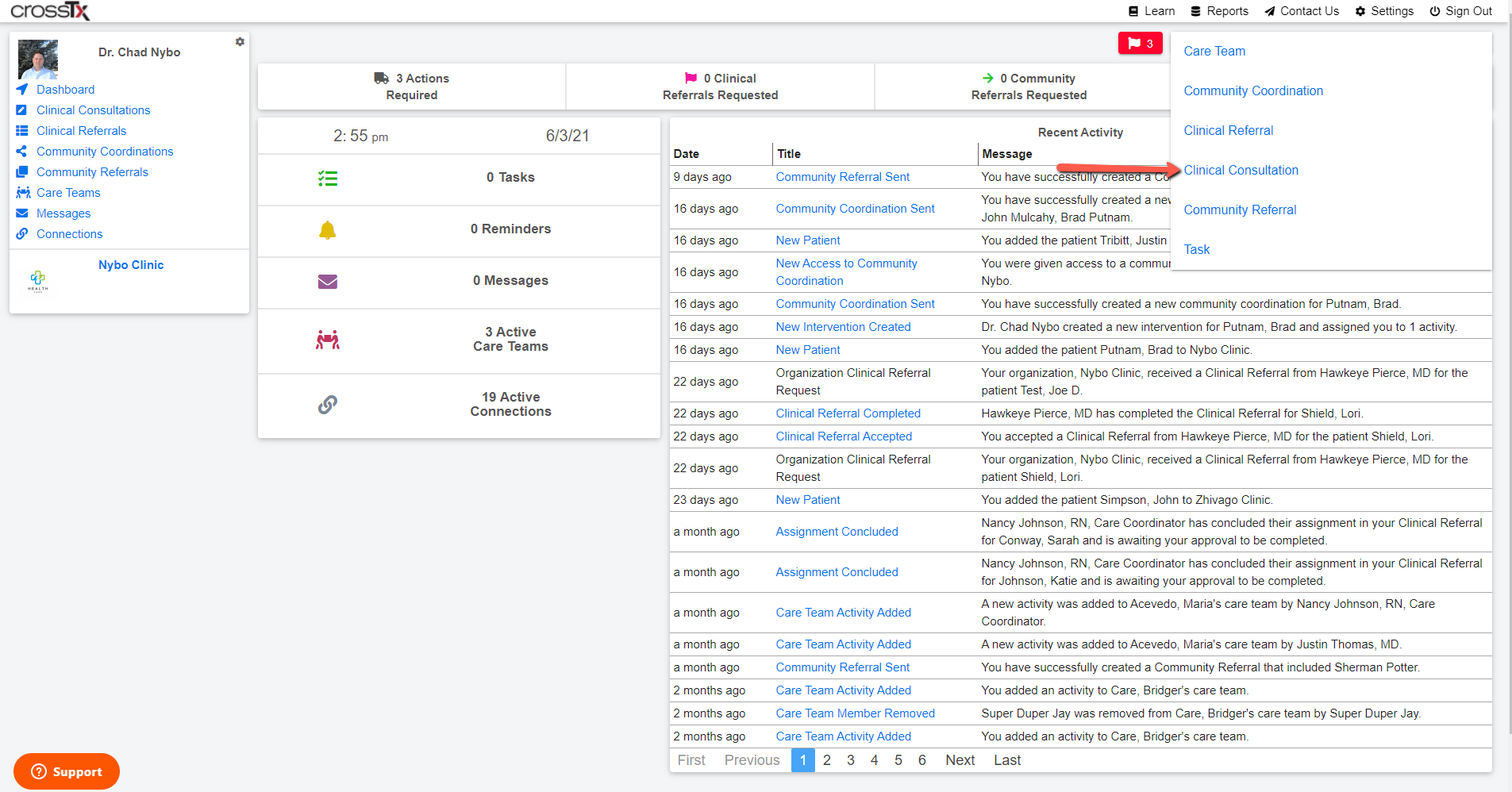This screenshot has height=792, width=1512.
Task: Click the green tasks checklist icon
Action: pyautogui.click(x=328, y=179)
